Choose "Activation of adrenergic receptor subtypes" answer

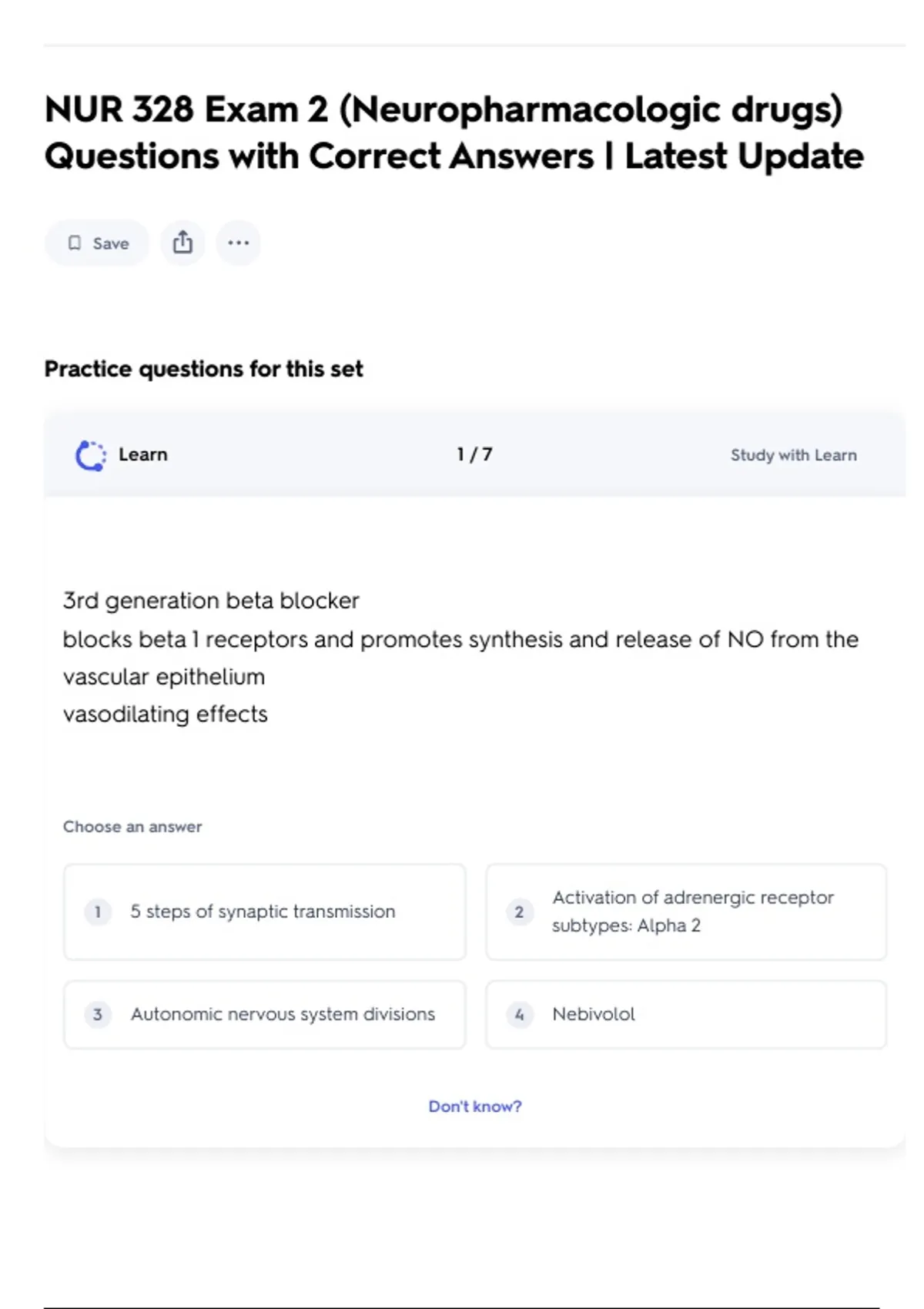[x=693, y=912]
